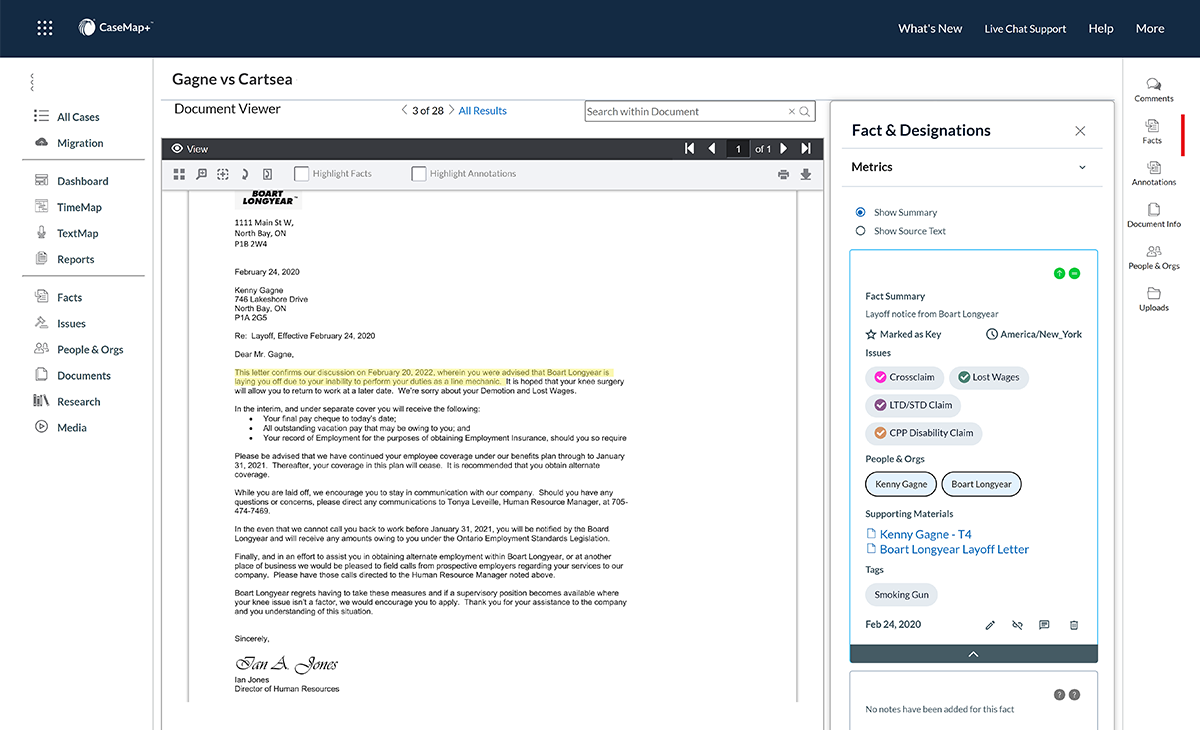Click the pencil icon to edit the fact
The width and height of the screenshot is (1200, 730).
990,624
